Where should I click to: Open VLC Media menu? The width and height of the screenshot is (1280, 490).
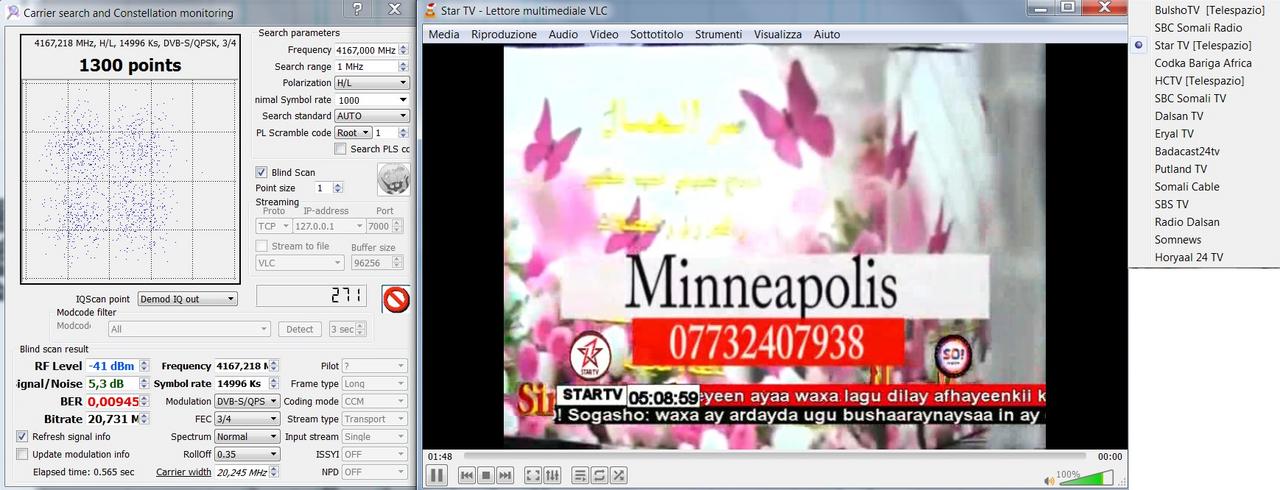pos(444,34)
